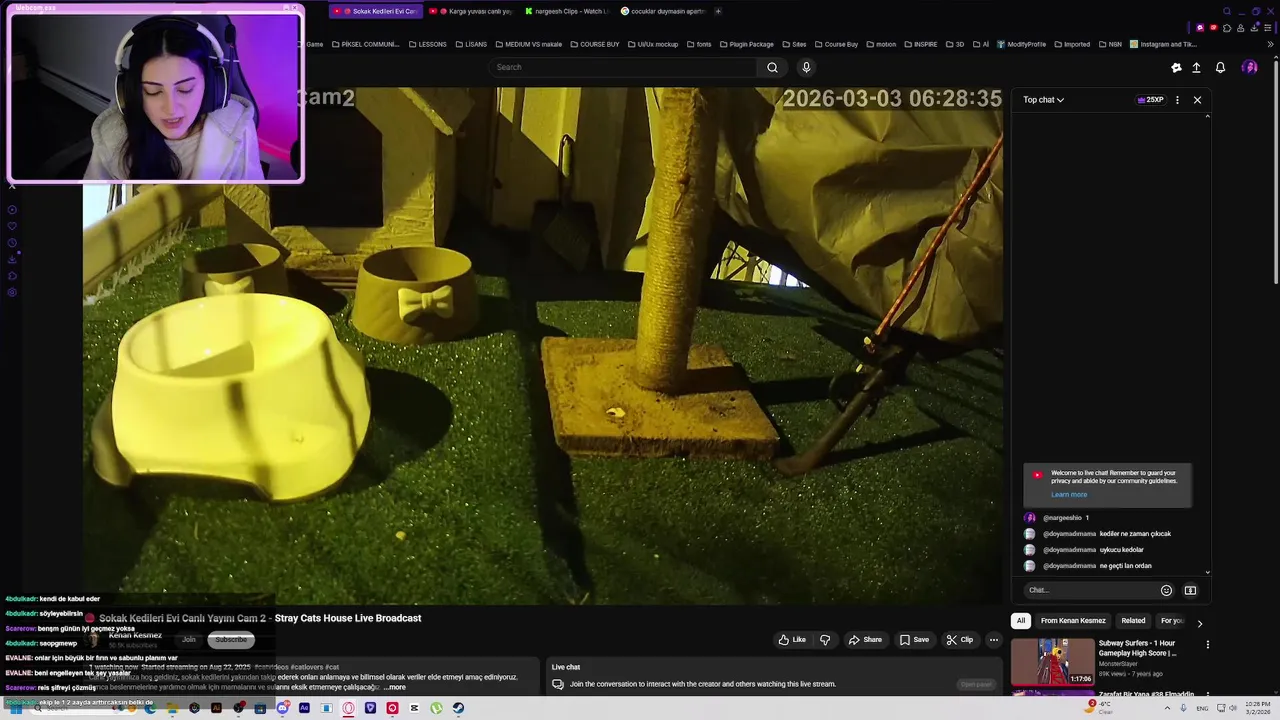Switch to cocuklar duymasin tab
Image resolution: width=1280 pixels, height=720 pixels.
(x=662, y=11)
